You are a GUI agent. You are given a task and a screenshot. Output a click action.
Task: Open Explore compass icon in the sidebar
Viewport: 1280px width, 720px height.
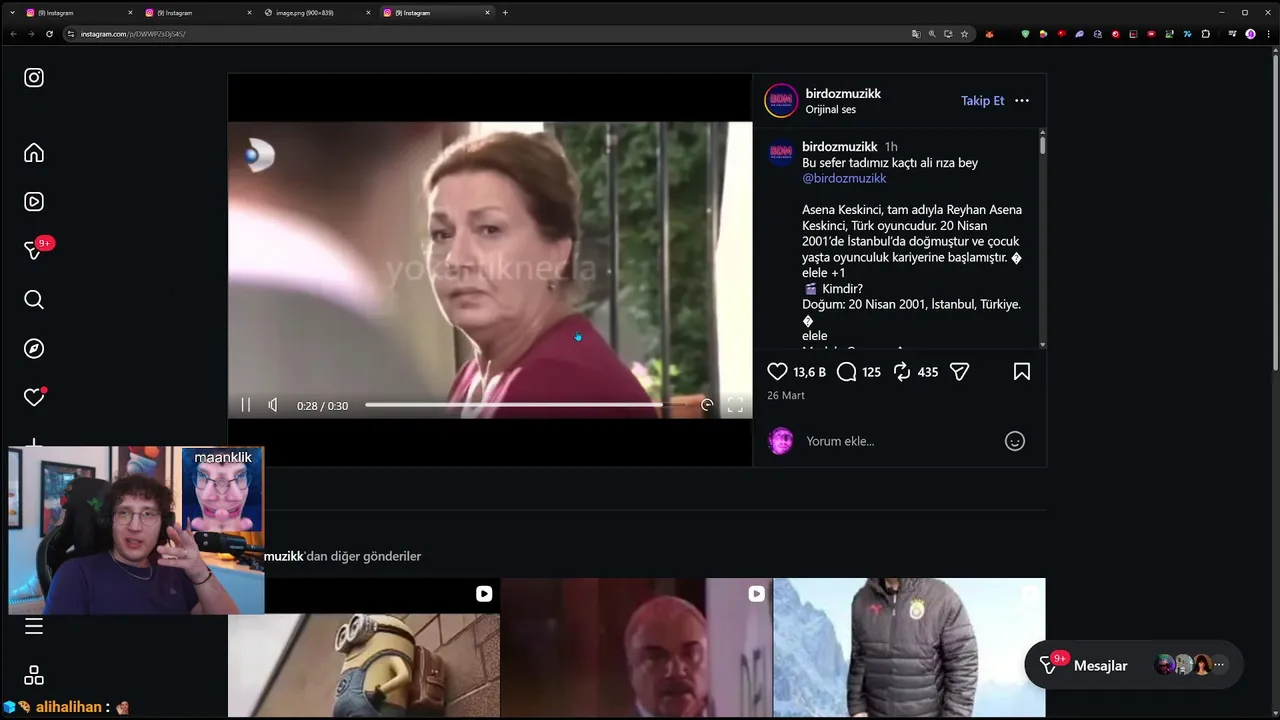pyautogui.click(x=34, y=349)
